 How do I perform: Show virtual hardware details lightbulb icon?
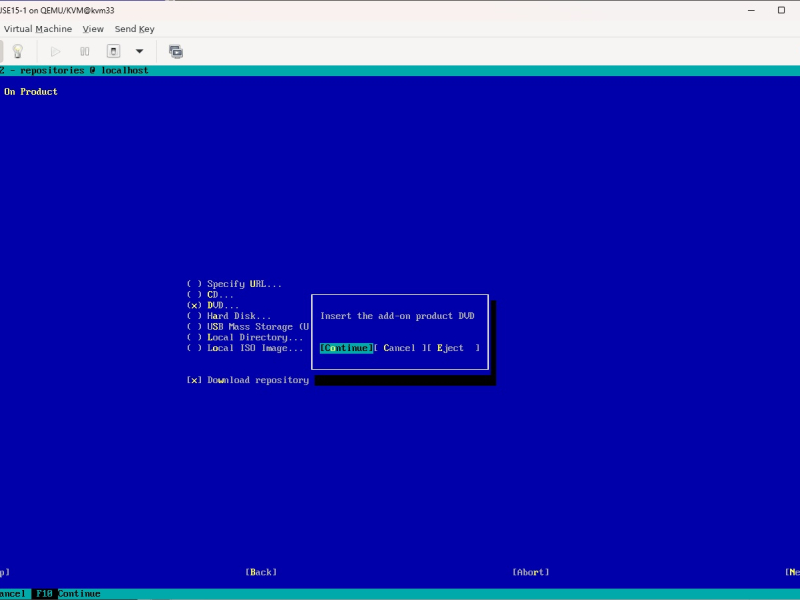[18, 52]
